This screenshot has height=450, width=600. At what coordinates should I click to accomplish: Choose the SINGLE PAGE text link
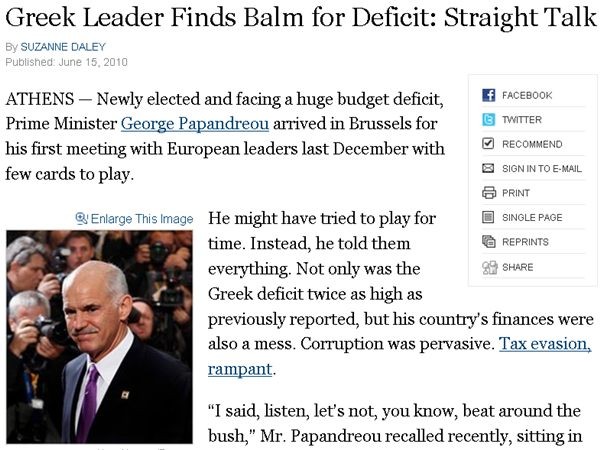(532, 218)
